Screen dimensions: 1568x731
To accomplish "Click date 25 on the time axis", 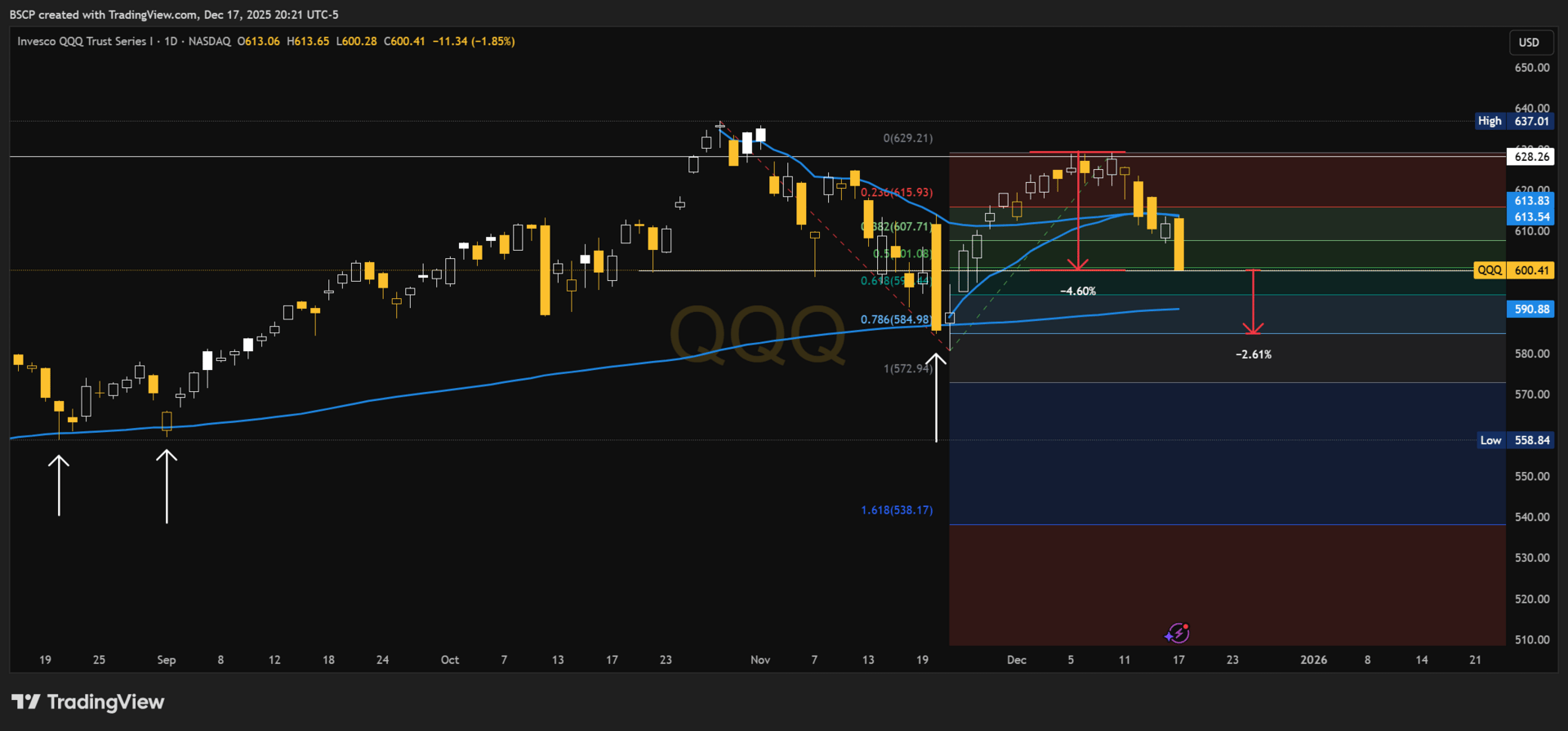I will pyautogui.click(x=99, y=660).
